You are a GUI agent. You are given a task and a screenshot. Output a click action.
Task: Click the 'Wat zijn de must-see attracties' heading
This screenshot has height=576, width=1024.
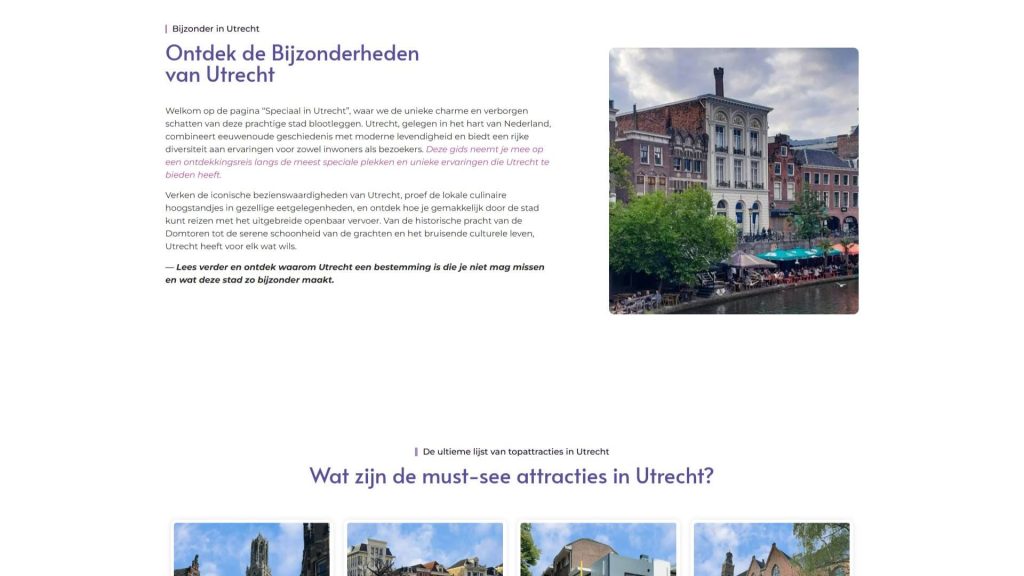[511, 475]
